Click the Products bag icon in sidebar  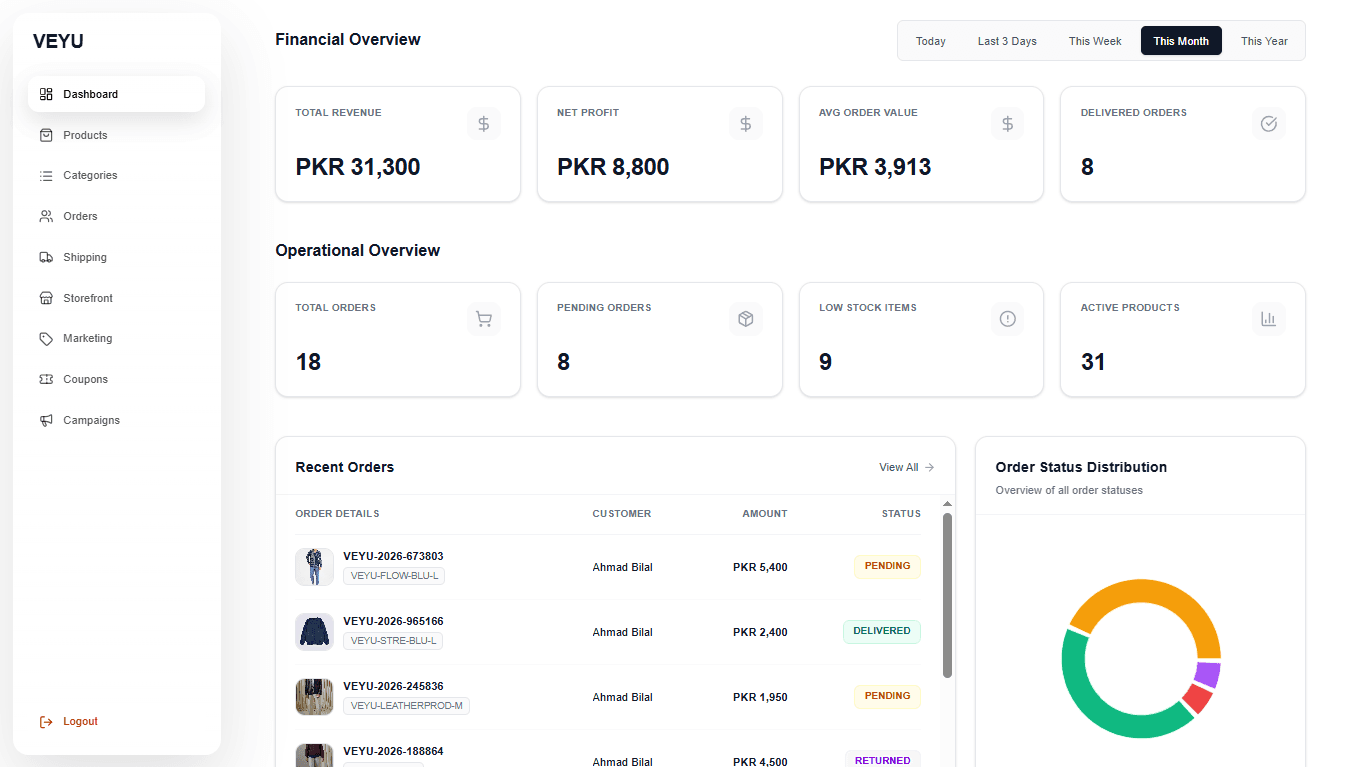46,135
